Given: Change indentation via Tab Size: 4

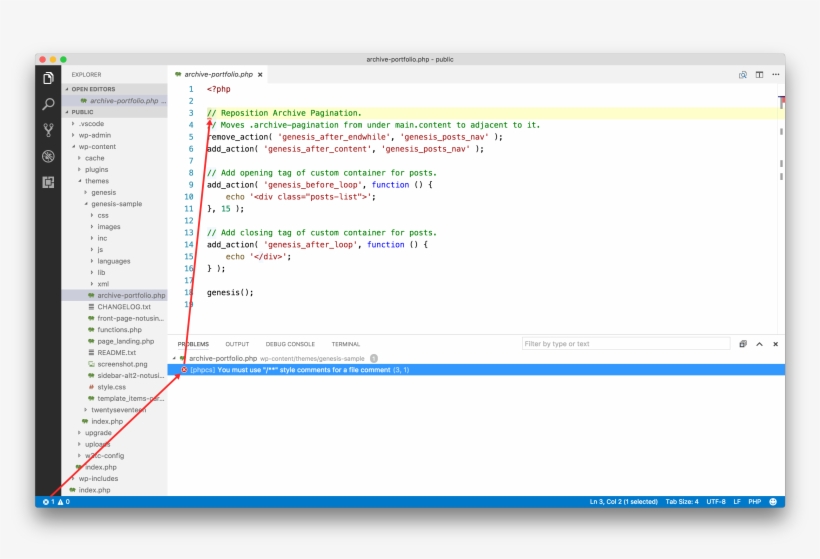Looking at the screenshot, I should coord(681,501).
